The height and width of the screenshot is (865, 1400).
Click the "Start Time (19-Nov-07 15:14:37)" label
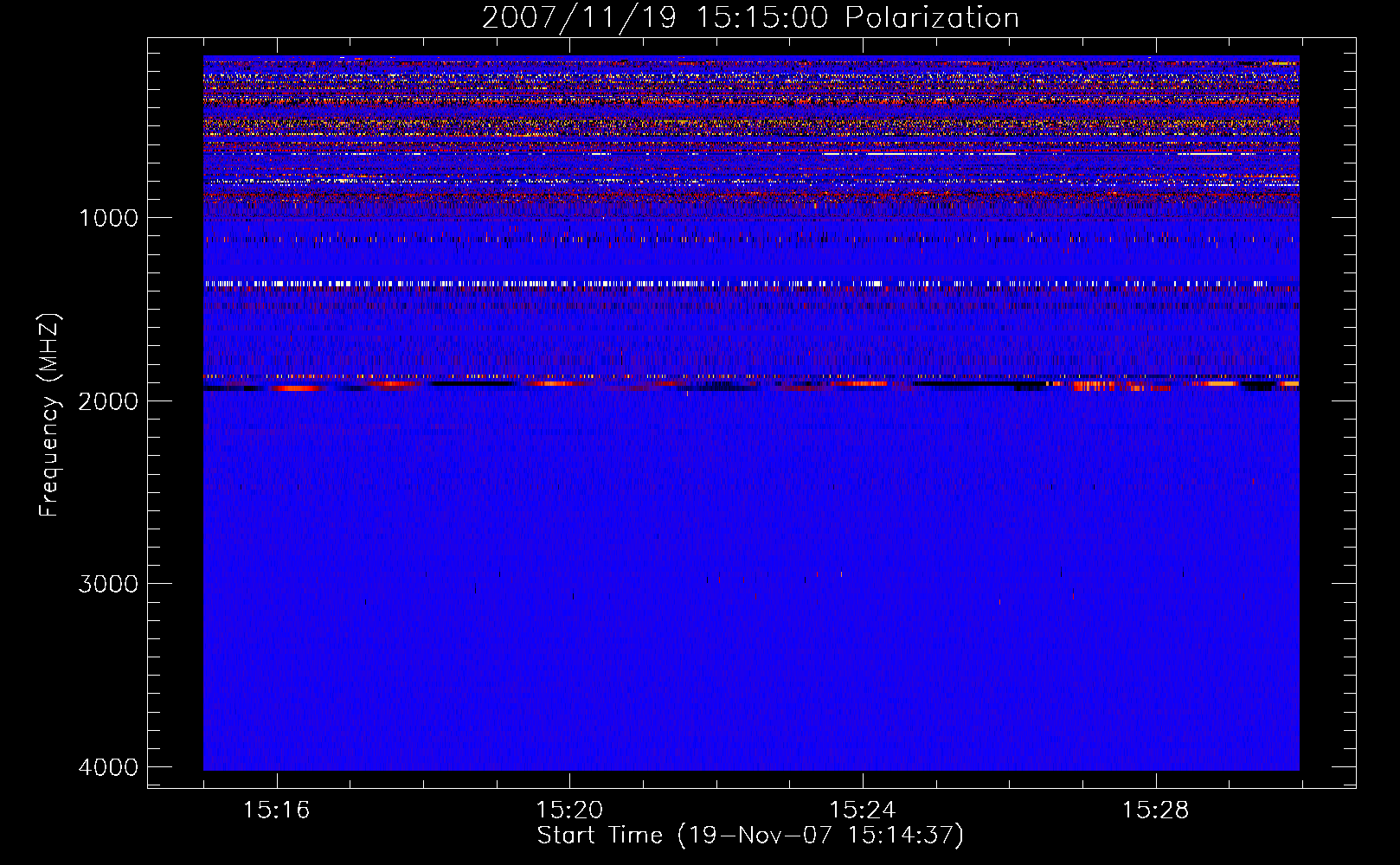[x=750, y=836]
